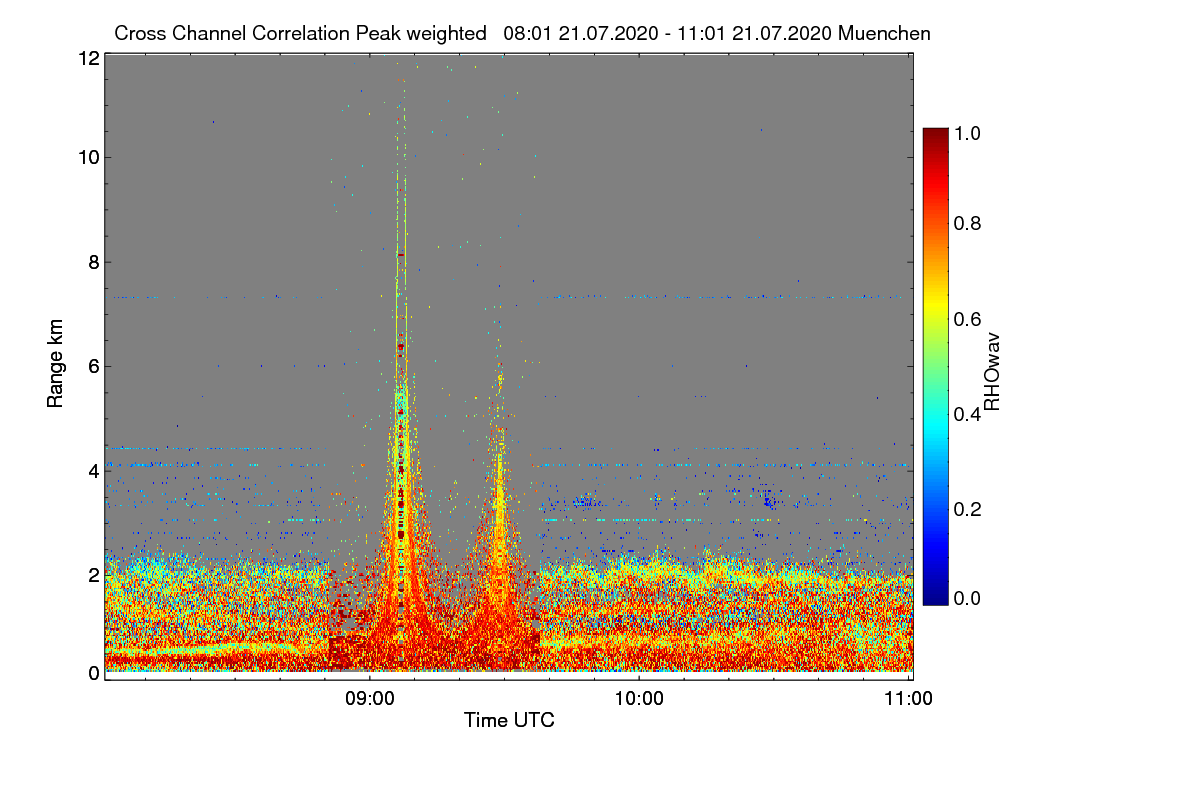
Task: Click the y-axis tick label '12'
Action: coord(89,58)
